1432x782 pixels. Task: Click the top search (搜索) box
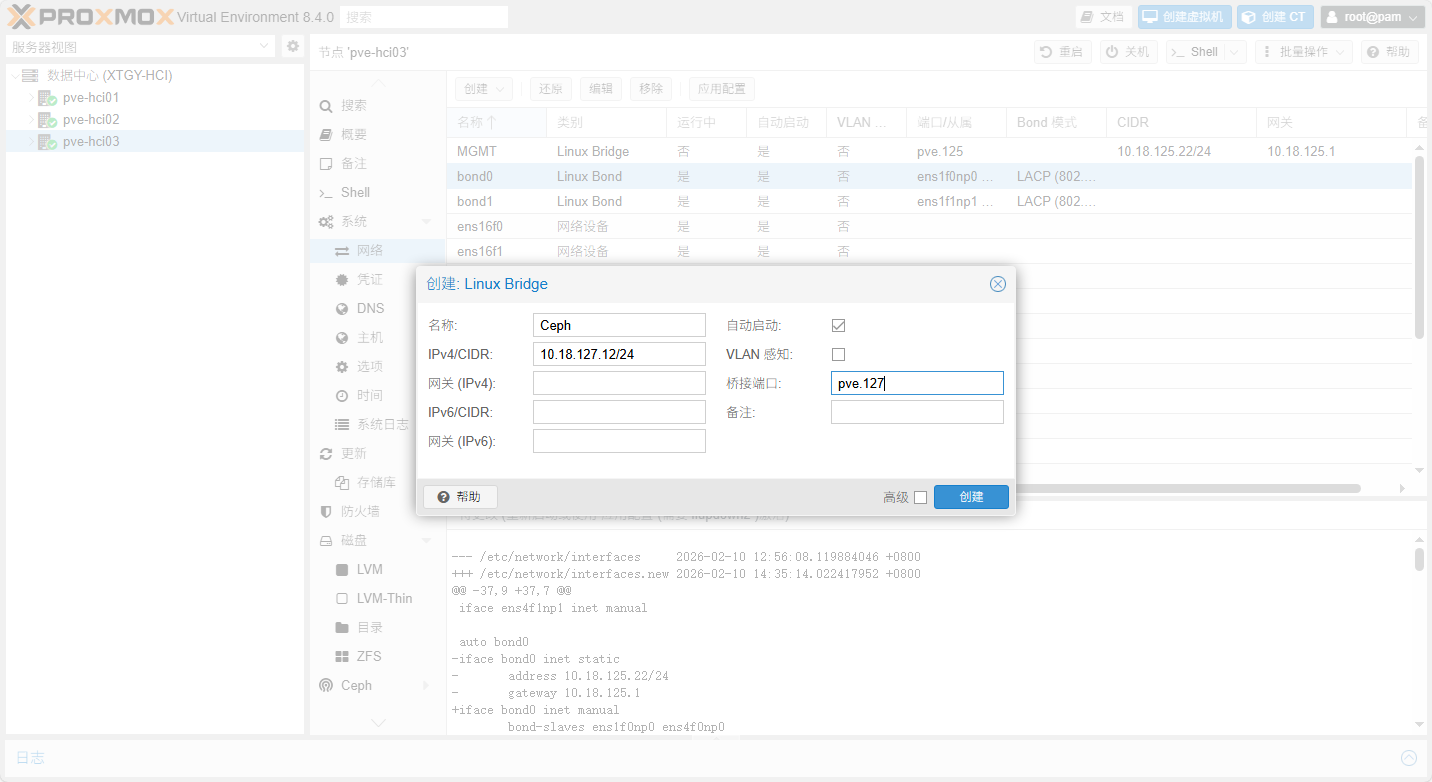tap(424, 17)
